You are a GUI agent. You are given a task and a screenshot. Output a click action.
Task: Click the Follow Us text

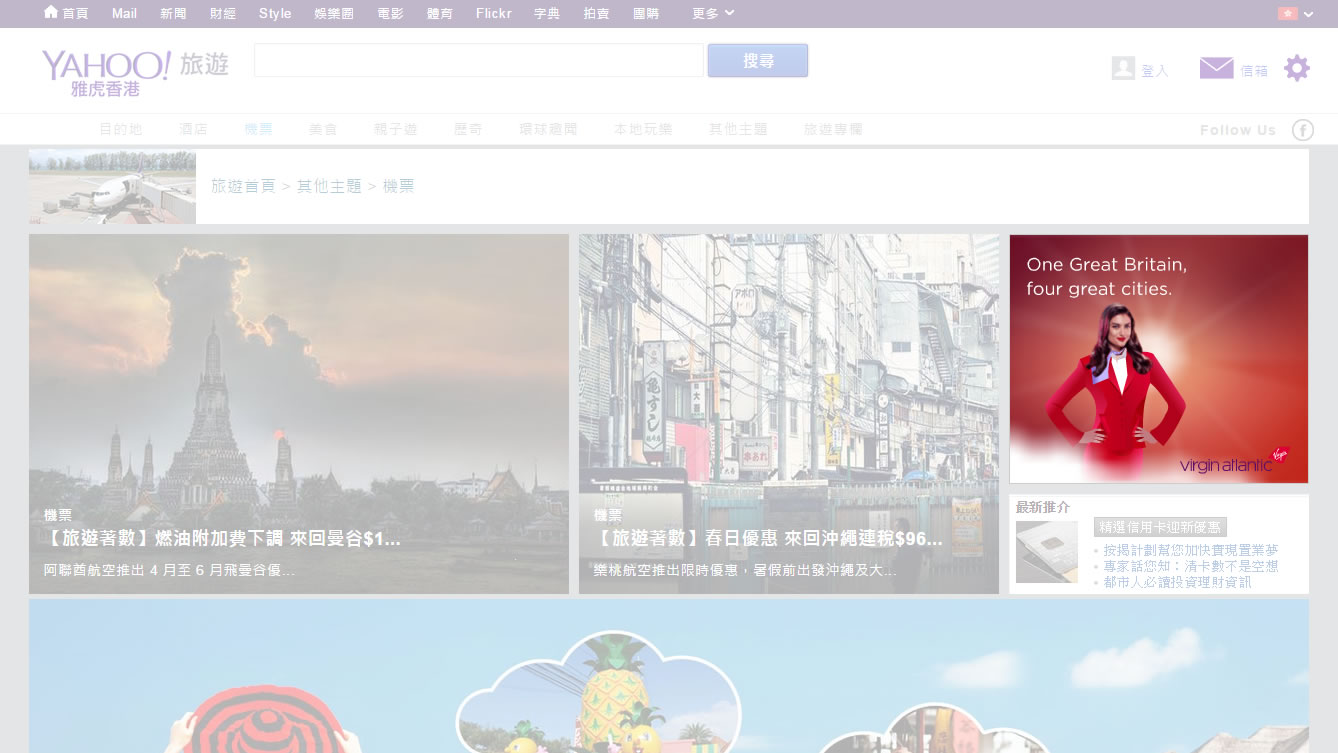1238,130
